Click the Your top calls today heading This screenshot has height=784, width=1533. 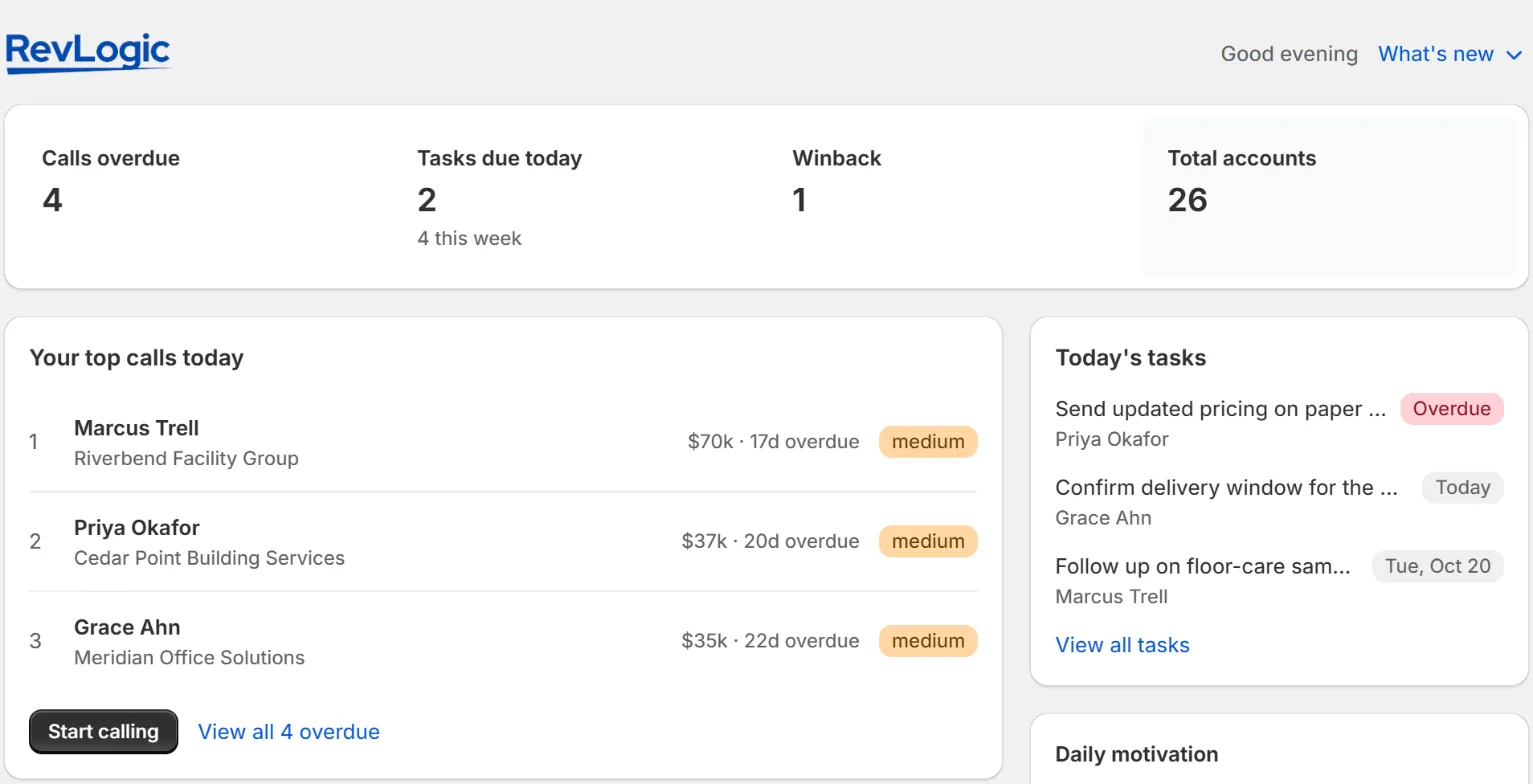click(x=136, y=357)
